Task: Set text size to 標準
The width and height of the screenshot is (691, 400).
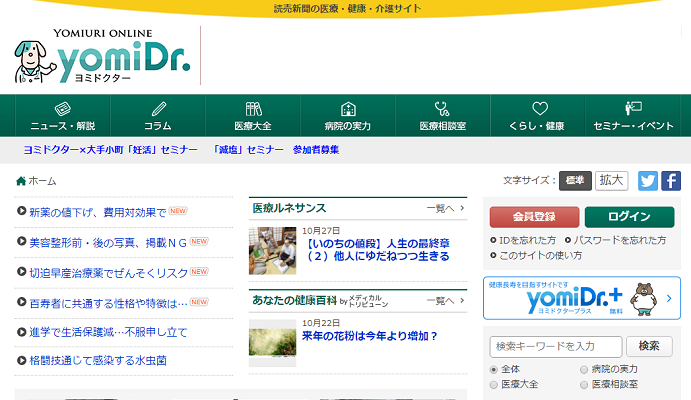Action: click(x=575, y=181)
